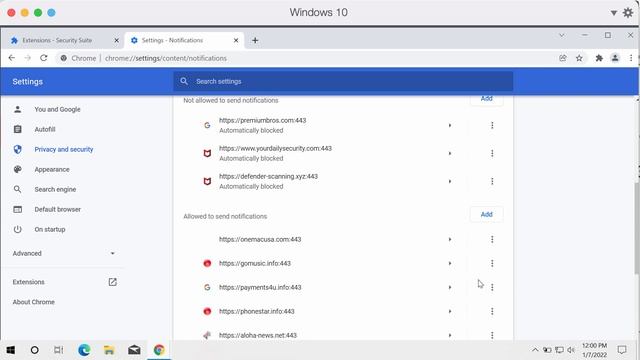Close the Extensions - Security Suite tab

(x=116, y=40)
